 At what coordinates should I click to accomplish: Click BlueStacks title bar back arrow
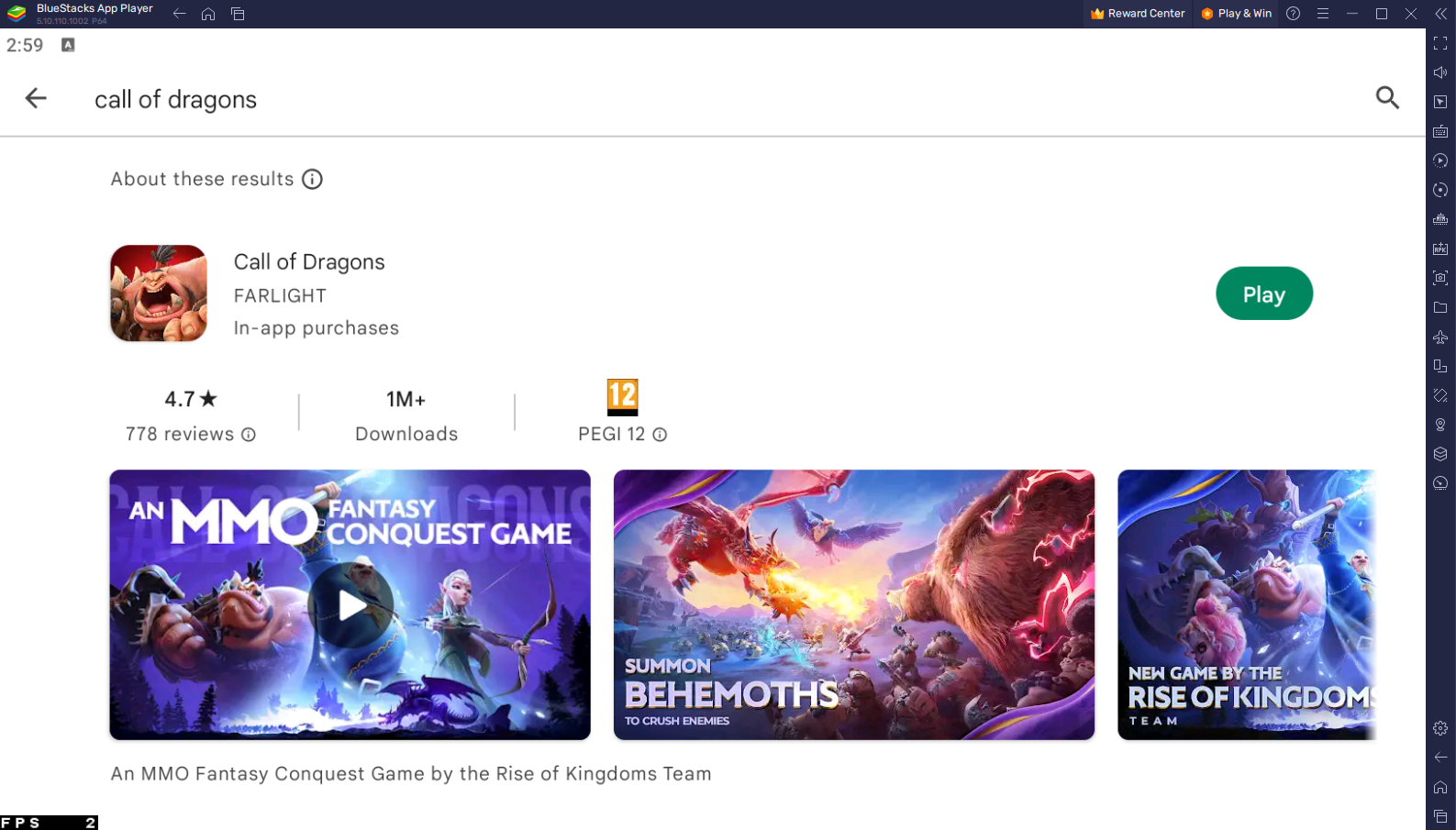click(180, 14)
